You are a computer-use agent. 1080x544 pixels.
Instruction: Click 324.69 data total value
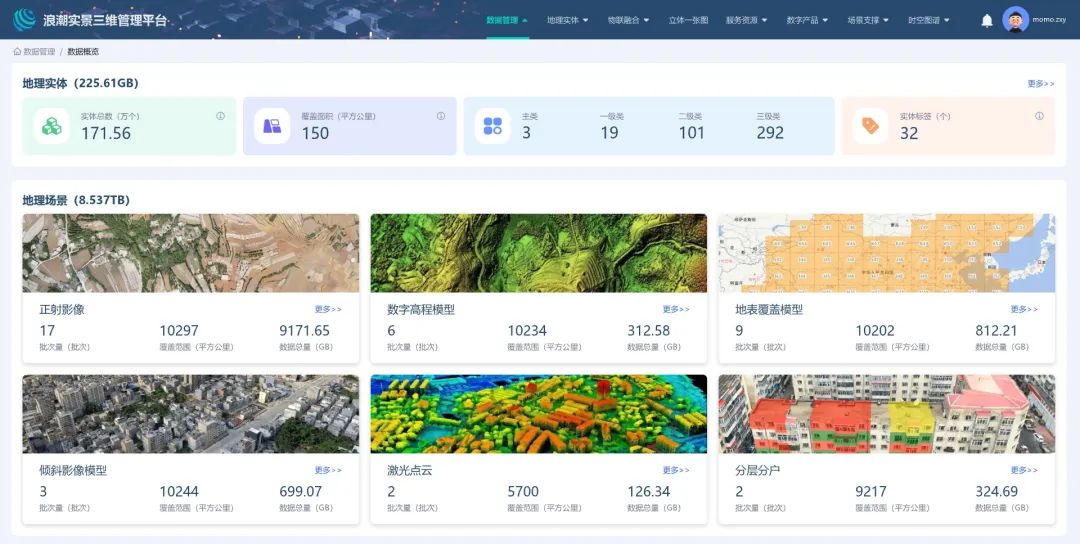[x=996, y=492]
